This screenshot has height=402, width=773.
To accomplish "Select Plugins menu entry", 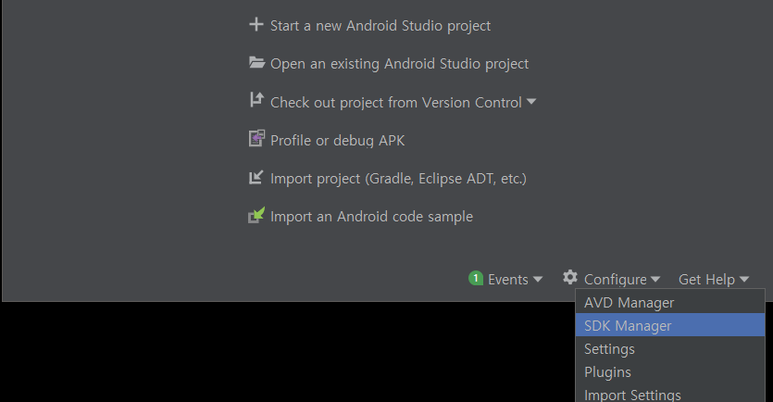I will tap(670, 371).
